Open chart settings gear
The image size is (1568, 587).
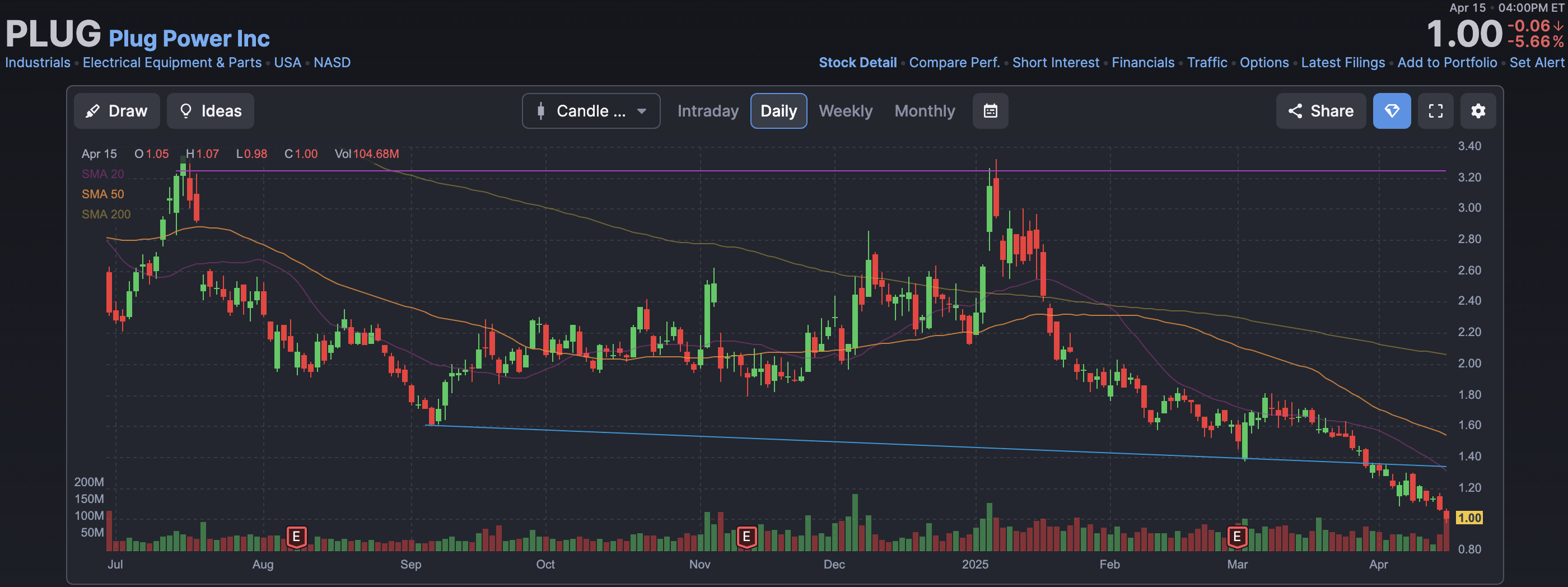(1478, 111)
